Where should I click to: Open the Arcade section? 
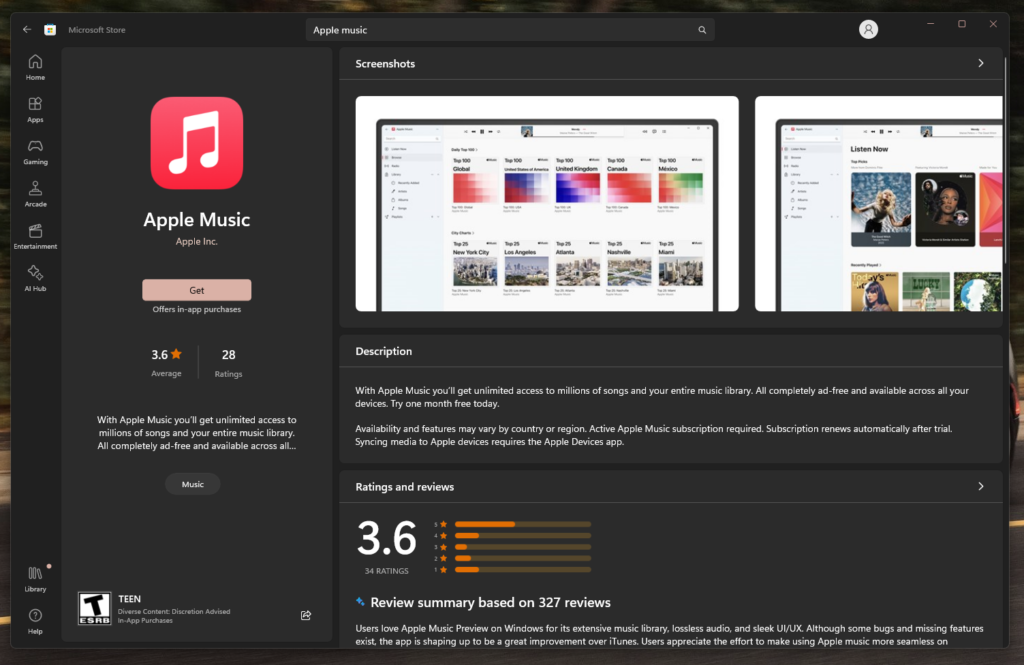point(35,194)
